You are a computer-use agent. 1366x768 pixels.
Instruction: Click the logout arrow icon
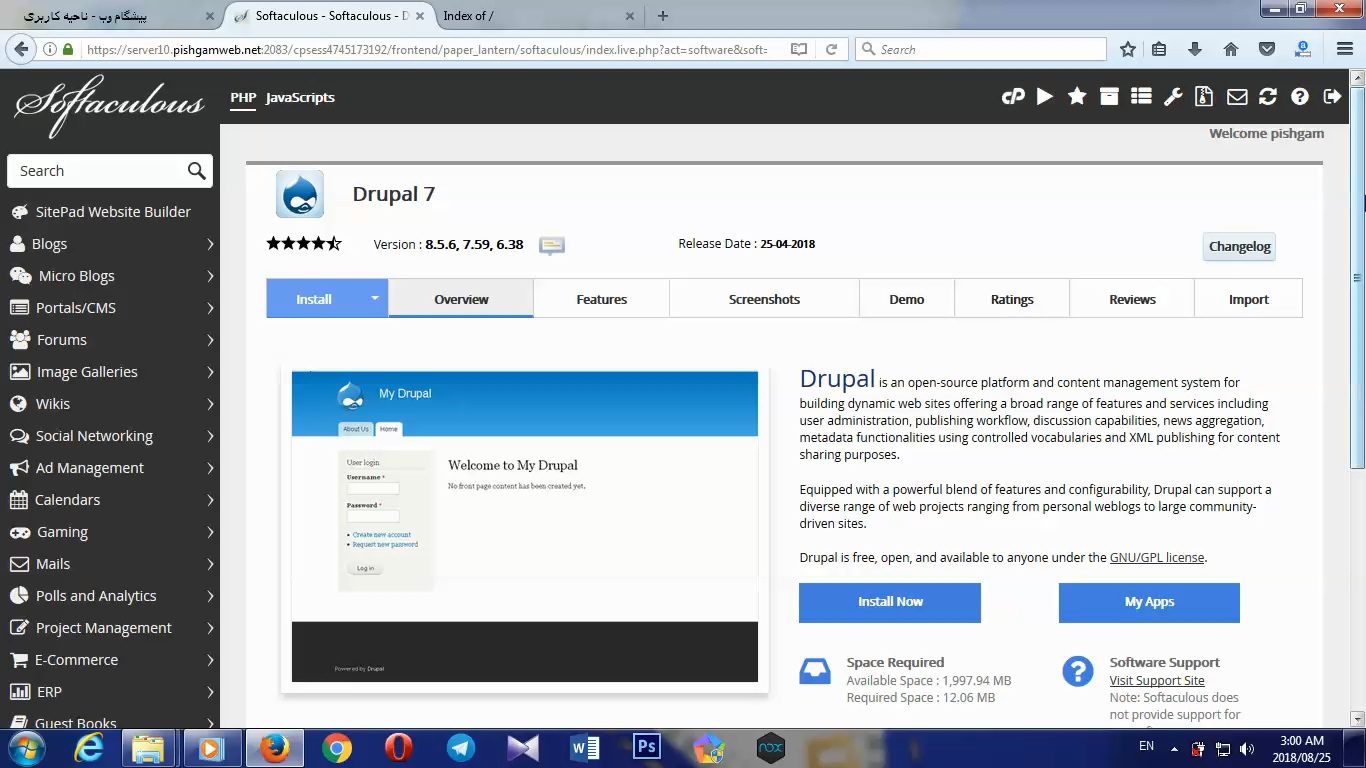1332,97
